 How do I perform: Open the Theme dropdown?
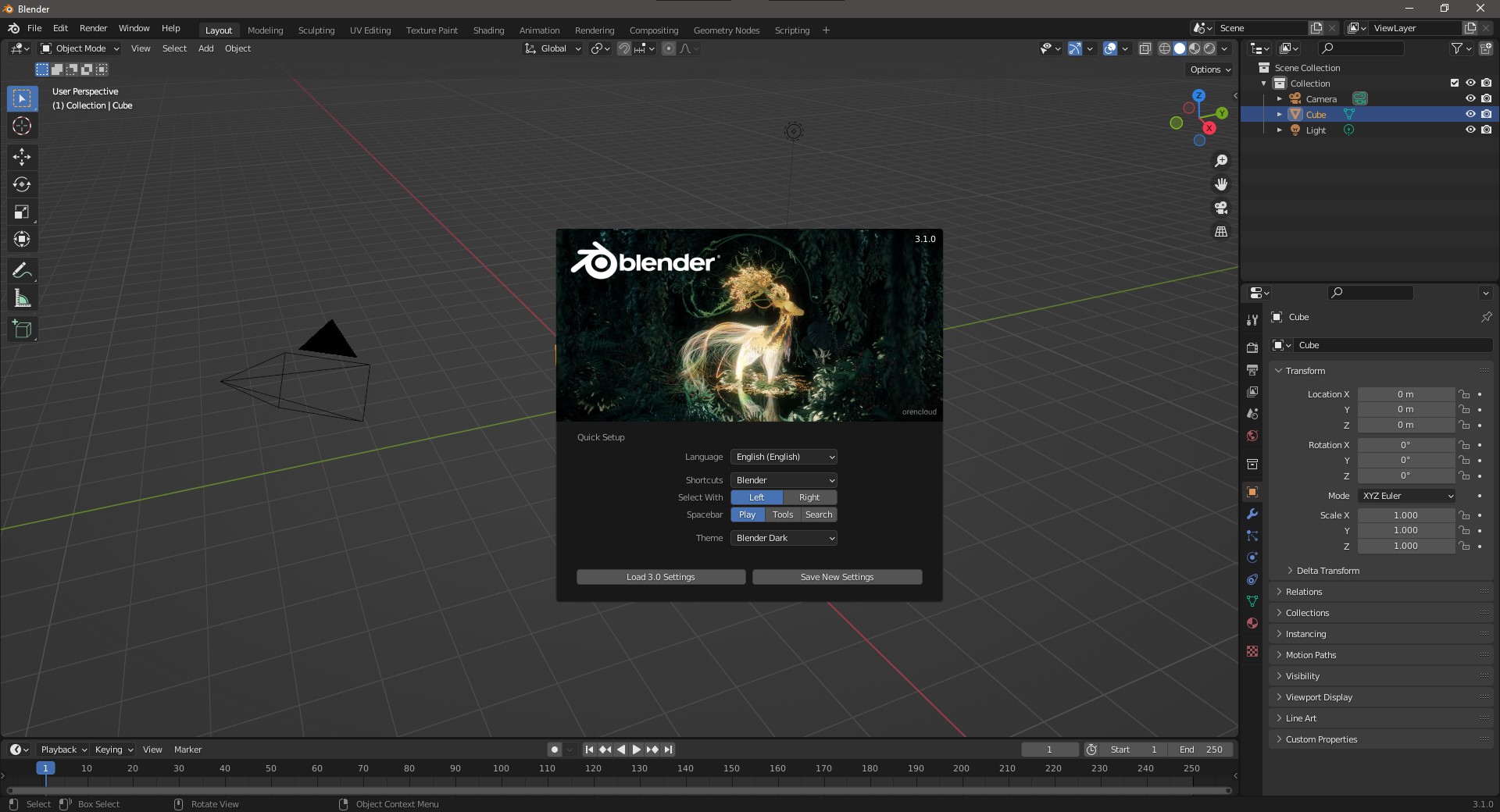click(x=784, y=538)
